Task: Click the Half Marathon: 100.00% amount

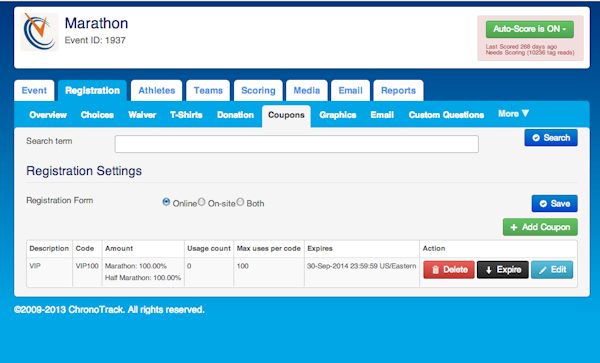Action: pos(143,278)
